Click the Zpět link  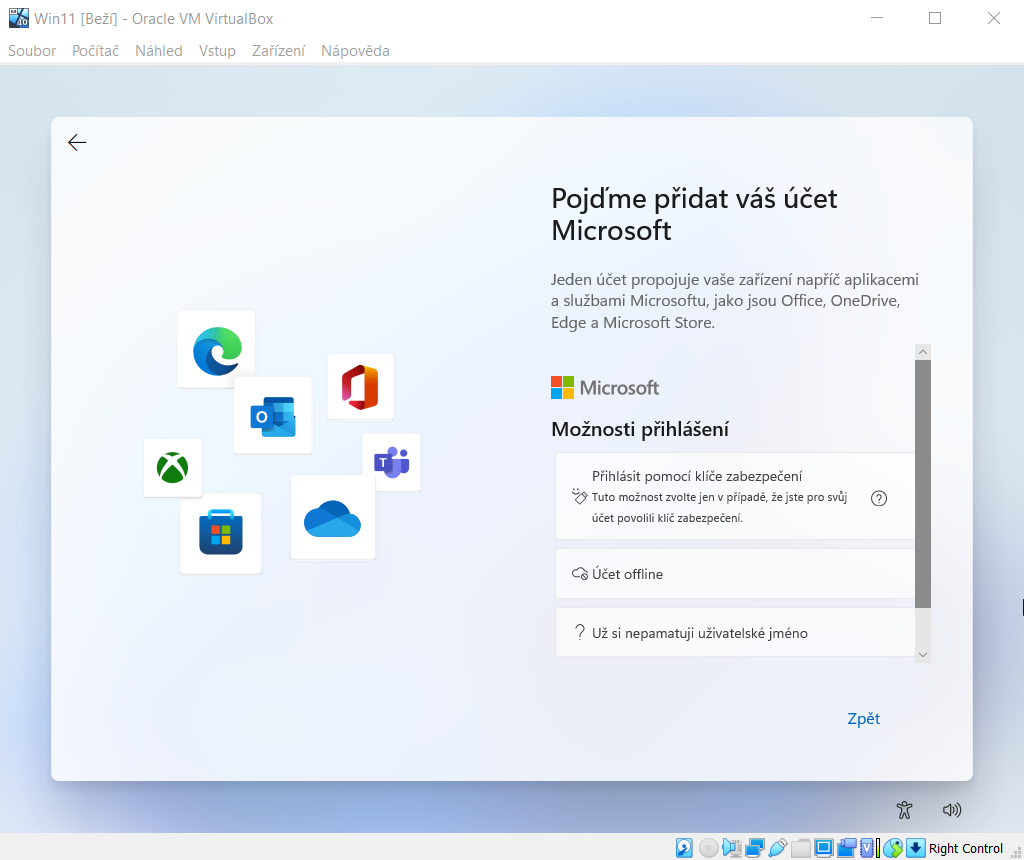tap(863, 718)
